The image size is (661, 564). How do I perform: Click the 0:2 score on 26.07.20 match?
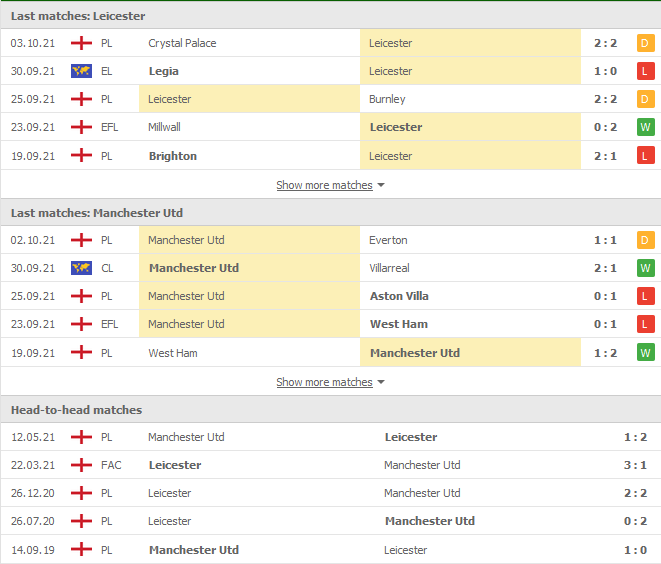point(635,521)
